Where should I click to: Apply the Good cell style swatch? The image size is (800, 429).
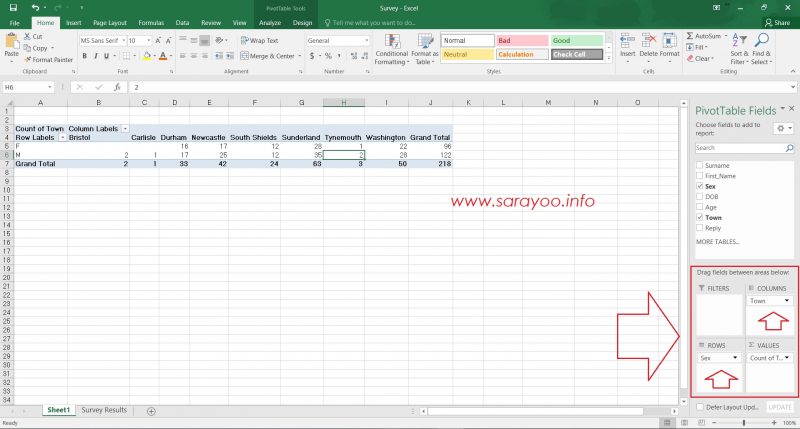579,41
